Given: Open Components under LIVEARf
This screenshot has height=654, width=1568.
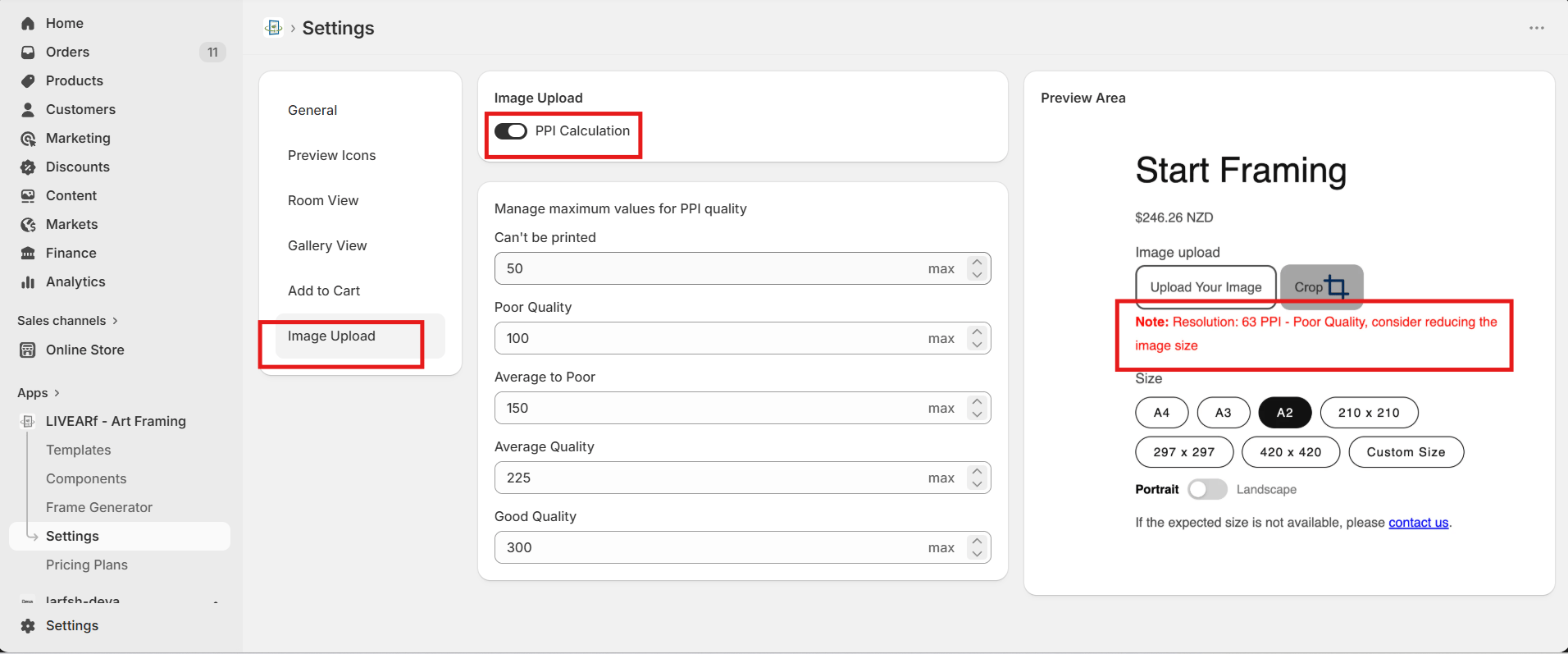Looking at the screenshot, I should 86,479.
